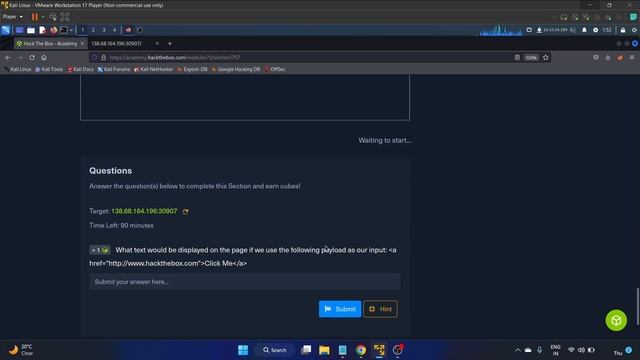Click the ENG IN language indicator
The image size is (640, 360).
tap(555, 350)
